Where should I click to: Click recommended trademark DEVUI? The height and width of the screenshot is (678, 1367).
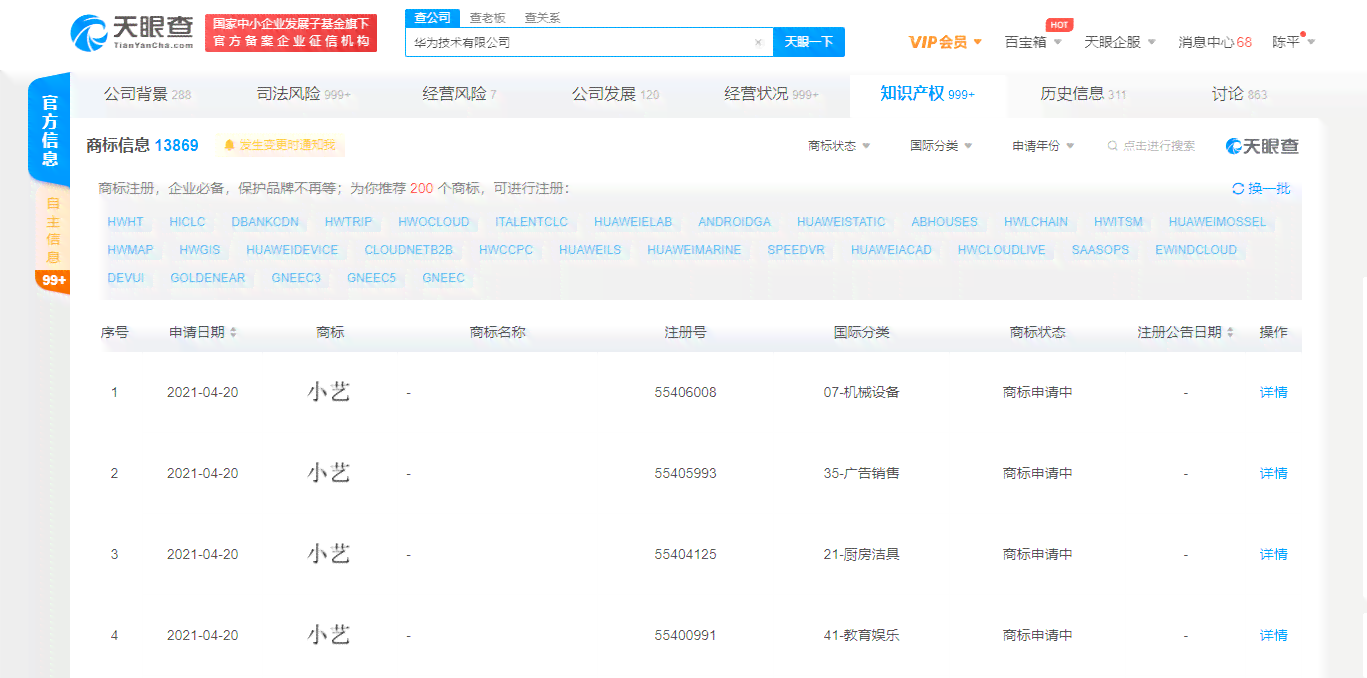(x=125, y=278)
